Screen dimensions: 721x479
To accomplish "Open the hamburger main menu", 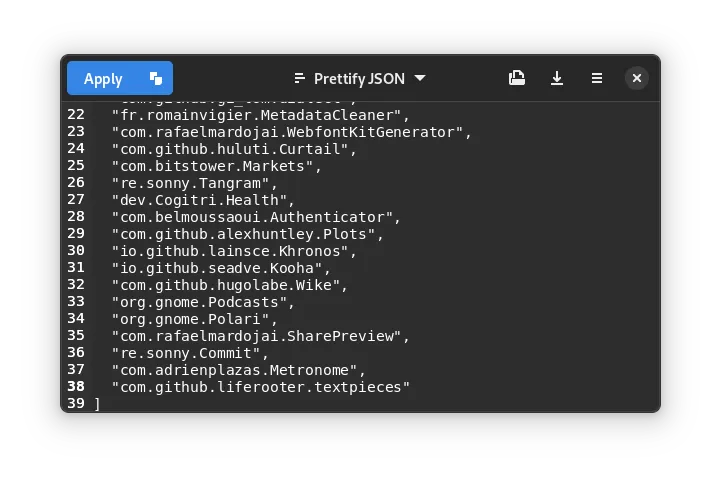I will click(597, 78).
